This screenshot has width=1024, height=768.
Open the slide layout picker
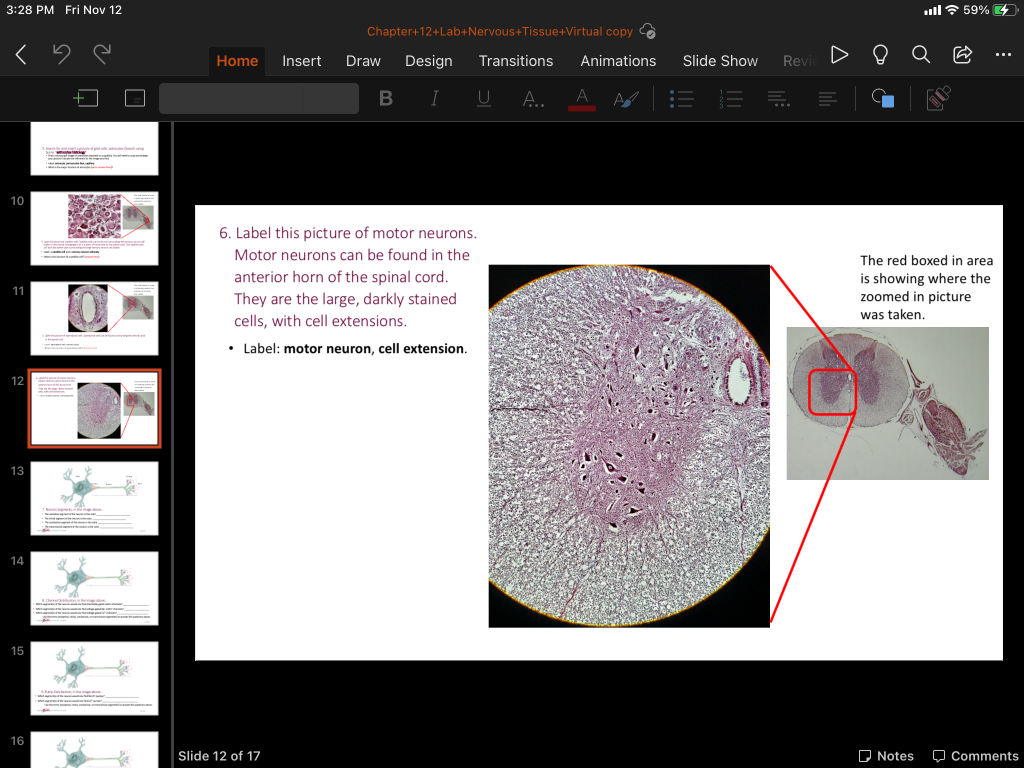135,98
